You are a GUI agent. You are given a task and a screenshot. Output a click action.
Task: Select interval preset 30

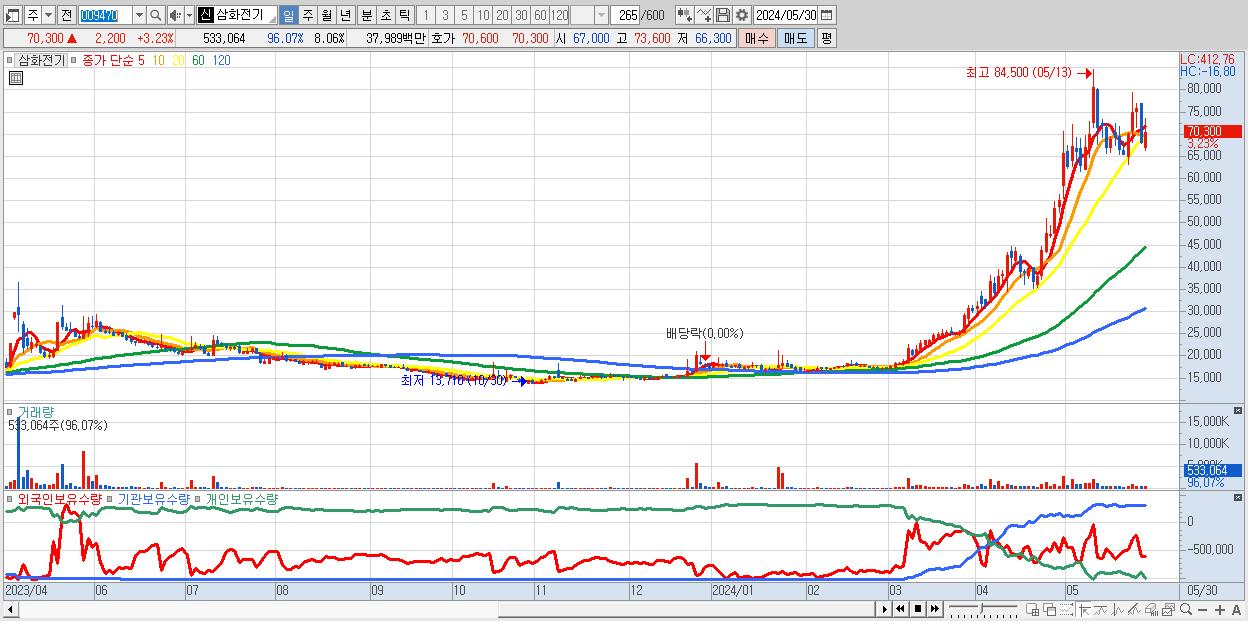tap(521, 15)
